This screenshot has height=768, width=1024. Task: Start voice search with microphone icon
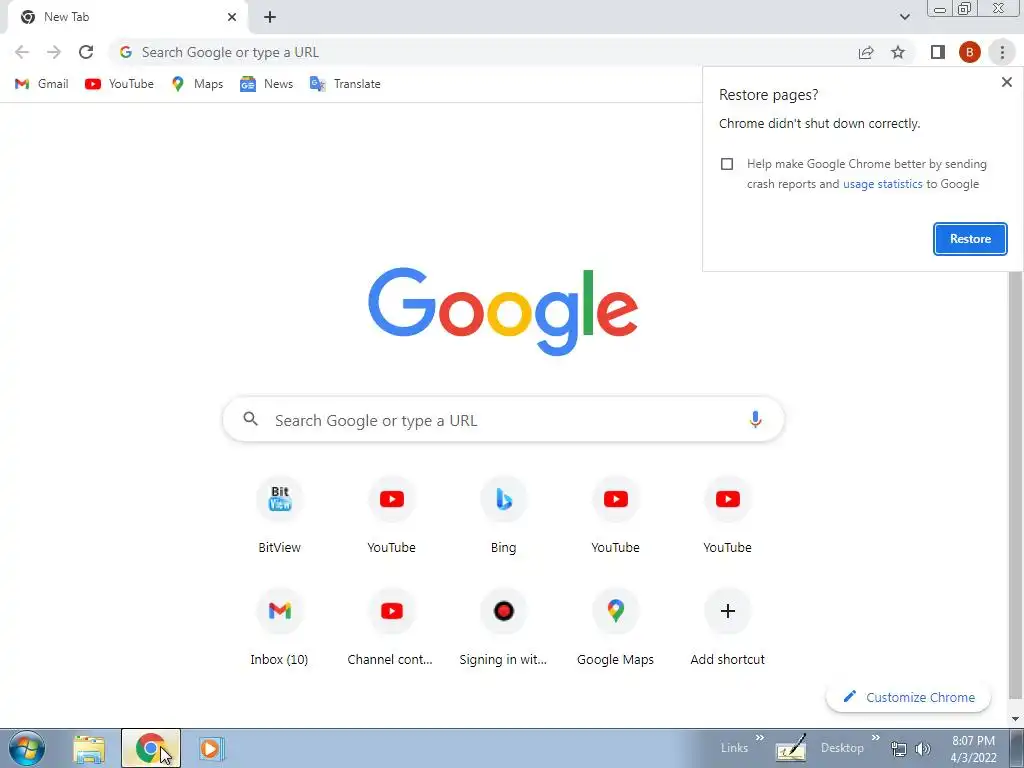tap(755, 419)
